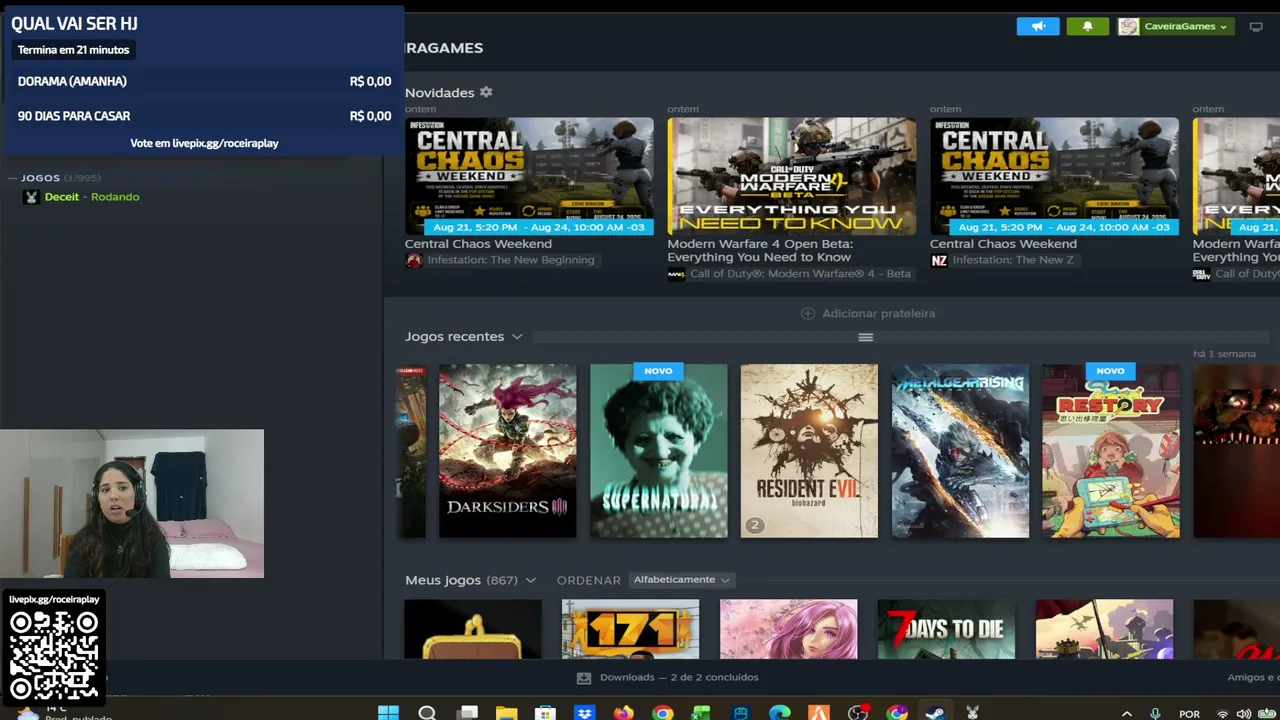Open the volume control in the system tray
The height and width of the screenshot is (720, 1280).
click(1243, 714)
